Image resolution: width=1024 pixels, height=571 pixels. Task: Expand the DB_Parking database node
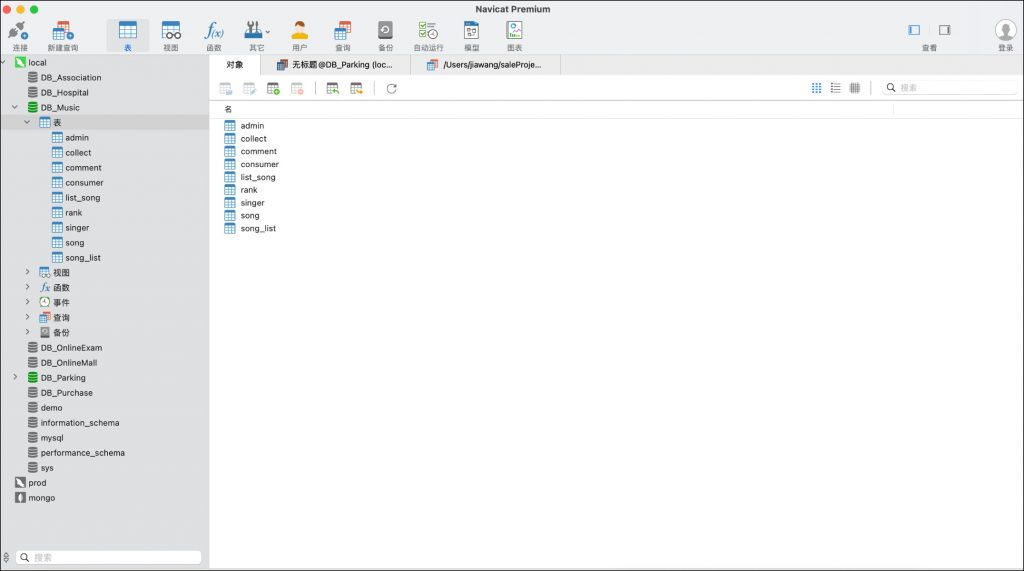(x=15, y=377)
